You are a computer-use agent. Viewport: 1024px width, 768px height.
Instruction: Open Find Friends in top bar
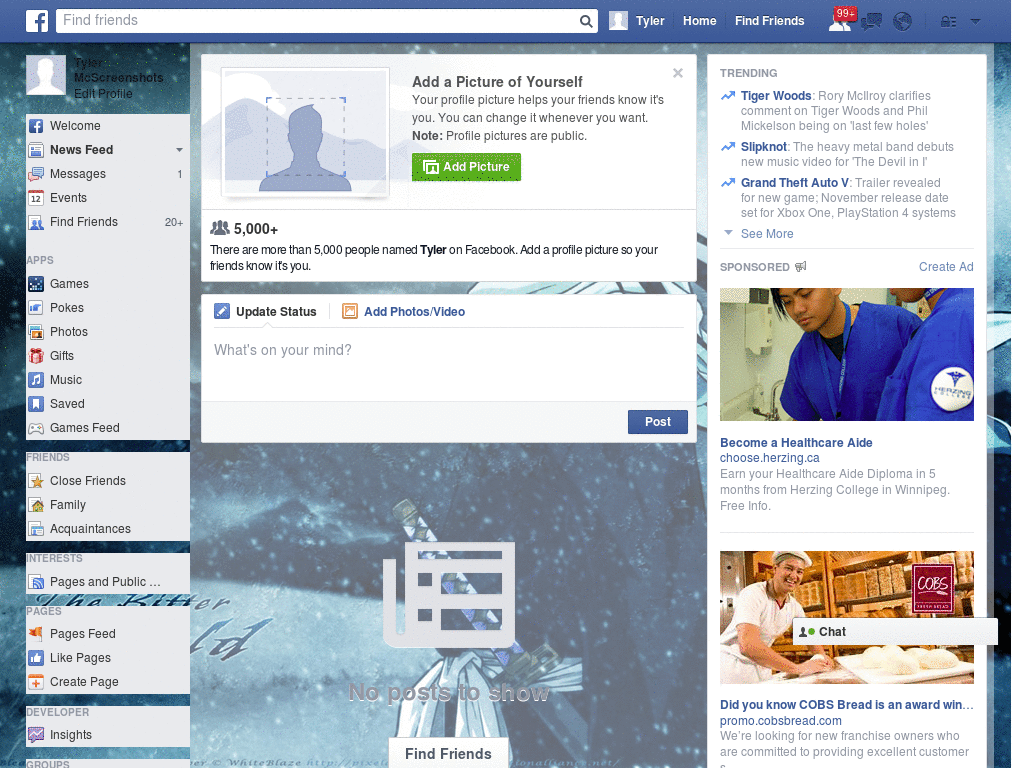pyautogui.click(x=769, y=21)
